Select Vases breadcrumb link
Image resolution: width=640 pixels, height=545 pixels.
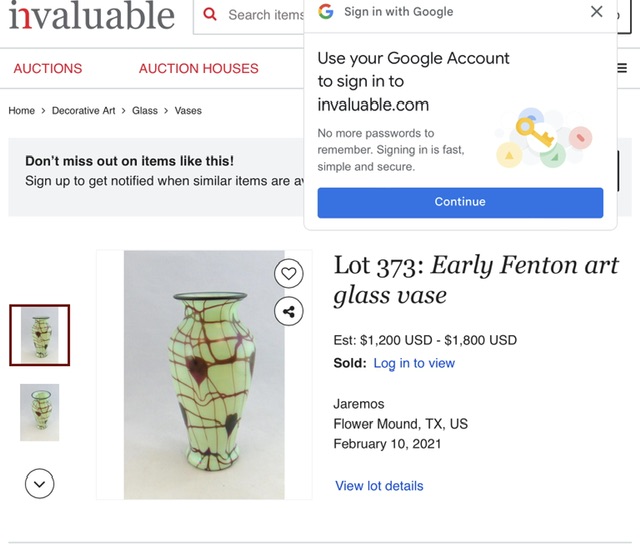[x=188, y=111]
